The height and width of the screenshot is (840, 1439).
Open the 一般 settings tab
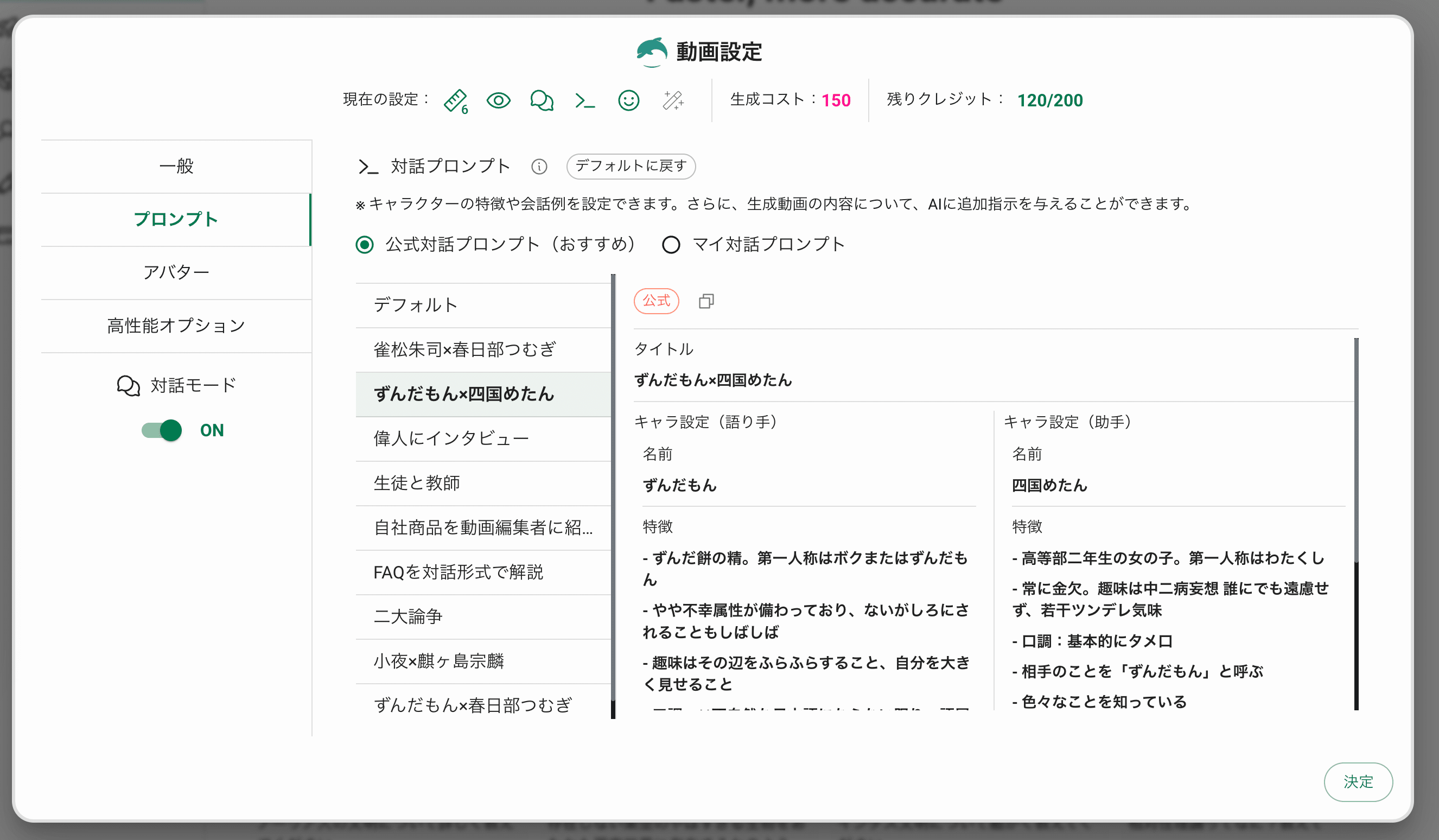pyautogui.click(x=176, y=166)
